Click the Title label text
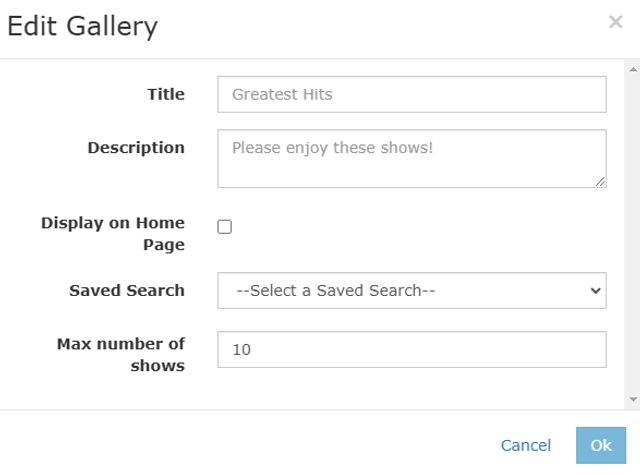 point(166,94)
